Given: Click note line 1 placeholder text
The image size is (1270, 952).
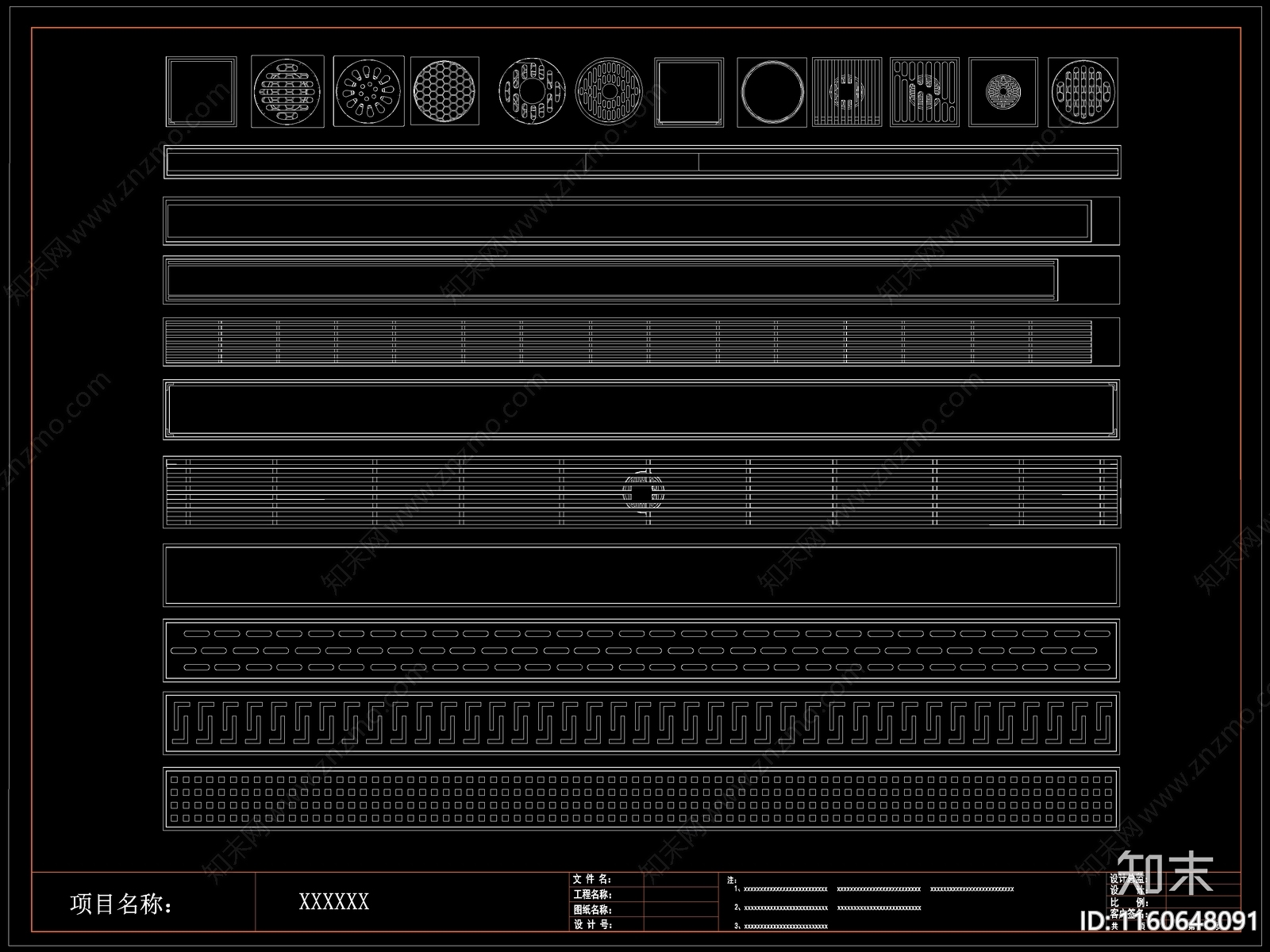Looking at the screenshot, I should click(x=874, y=889).
